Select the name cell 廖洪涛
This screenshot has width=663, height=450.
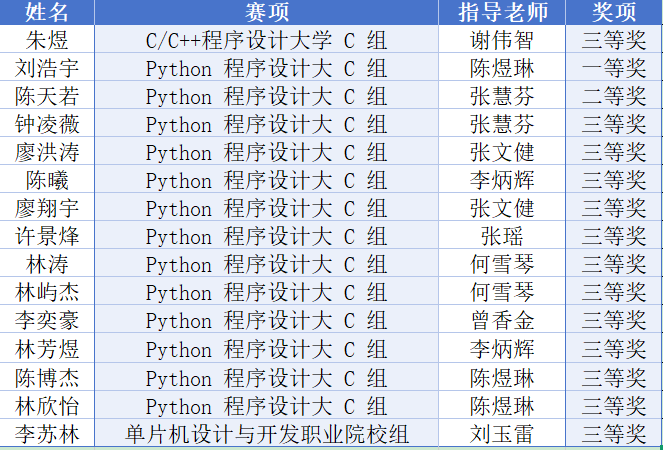[47, 151]
